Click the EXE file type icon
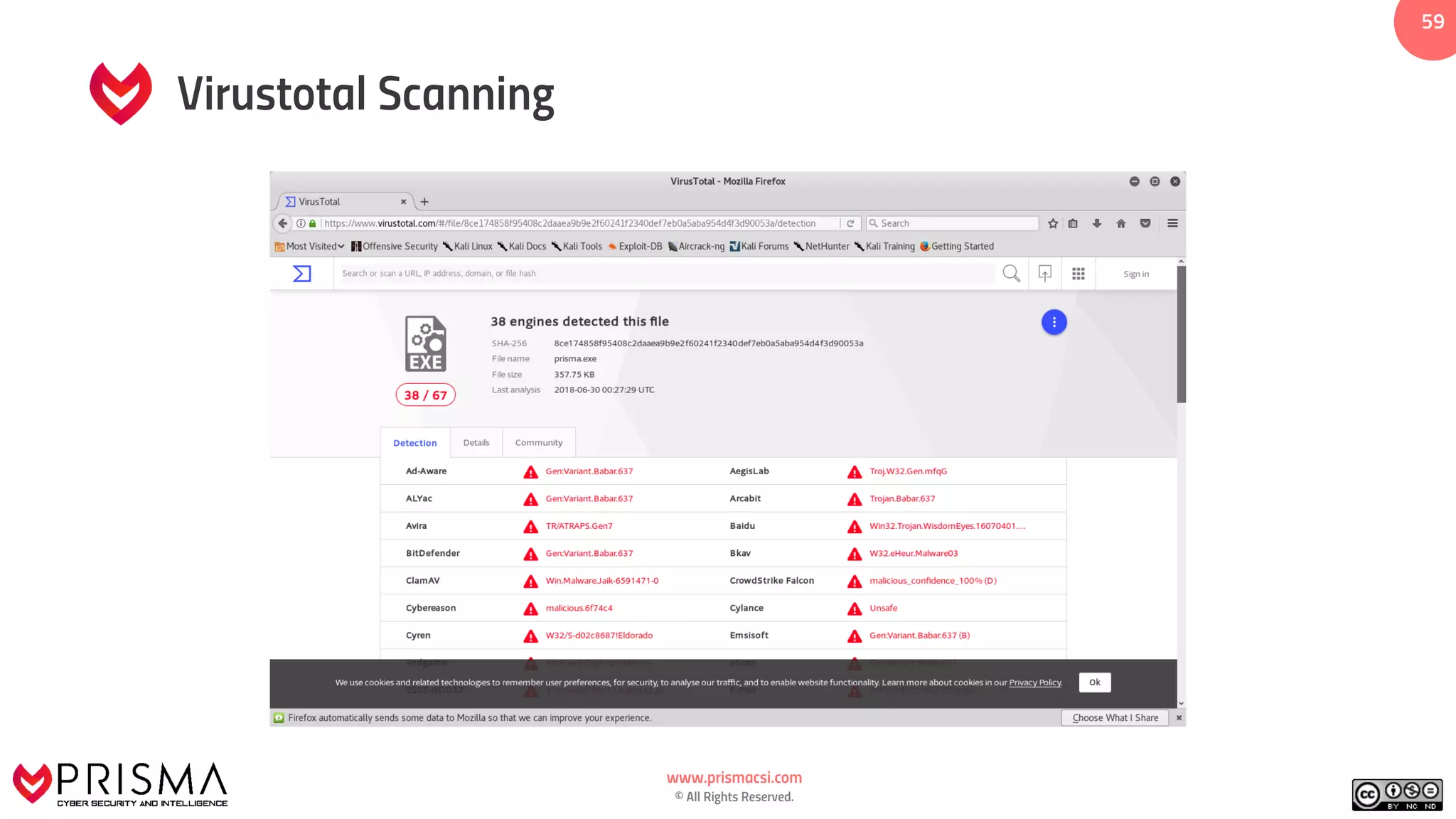The image size is (1456, 819). coord(426,344)
